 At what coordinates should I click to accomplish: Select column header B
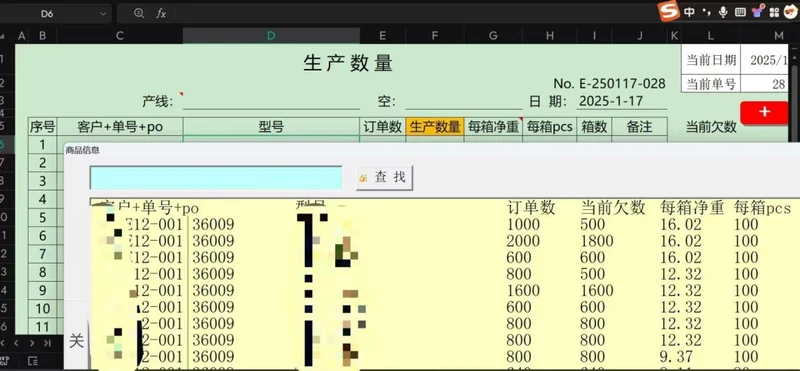42,35
